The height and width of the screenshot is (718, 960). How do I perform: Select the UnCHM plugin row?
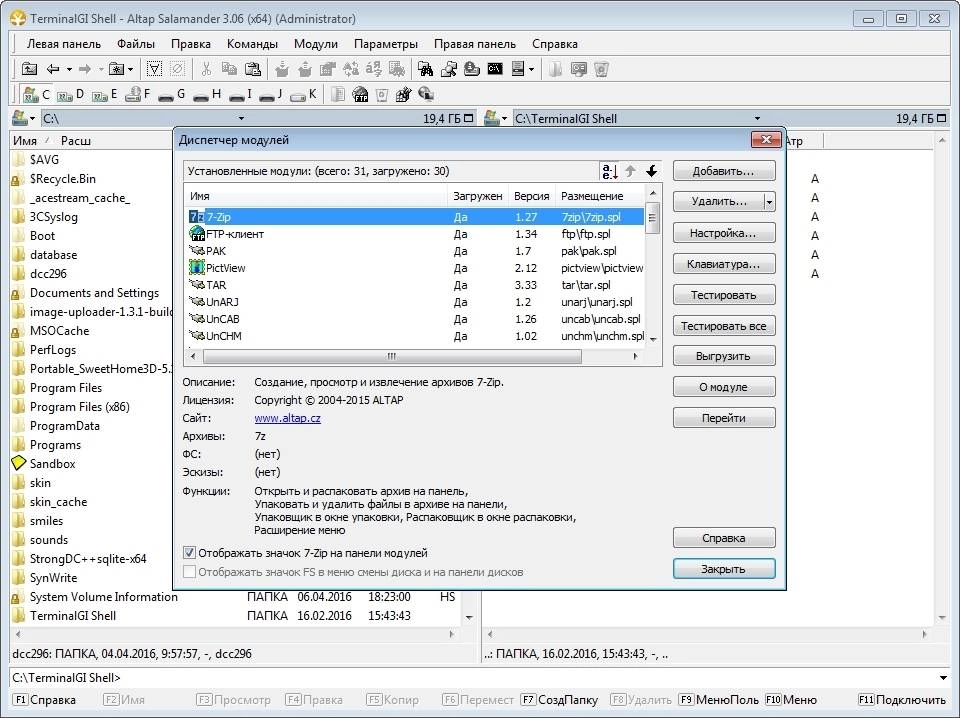[415, 336]
